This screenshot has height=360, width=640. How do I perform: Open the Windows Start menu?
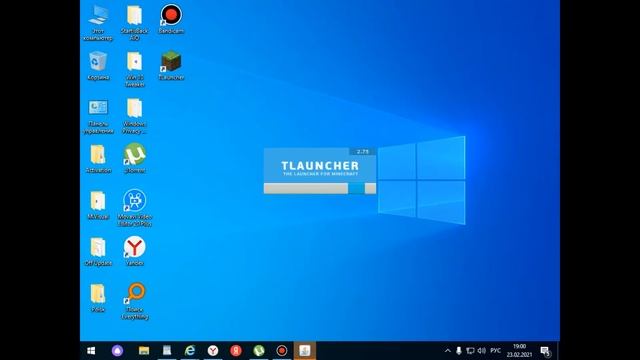pos(91,351)
